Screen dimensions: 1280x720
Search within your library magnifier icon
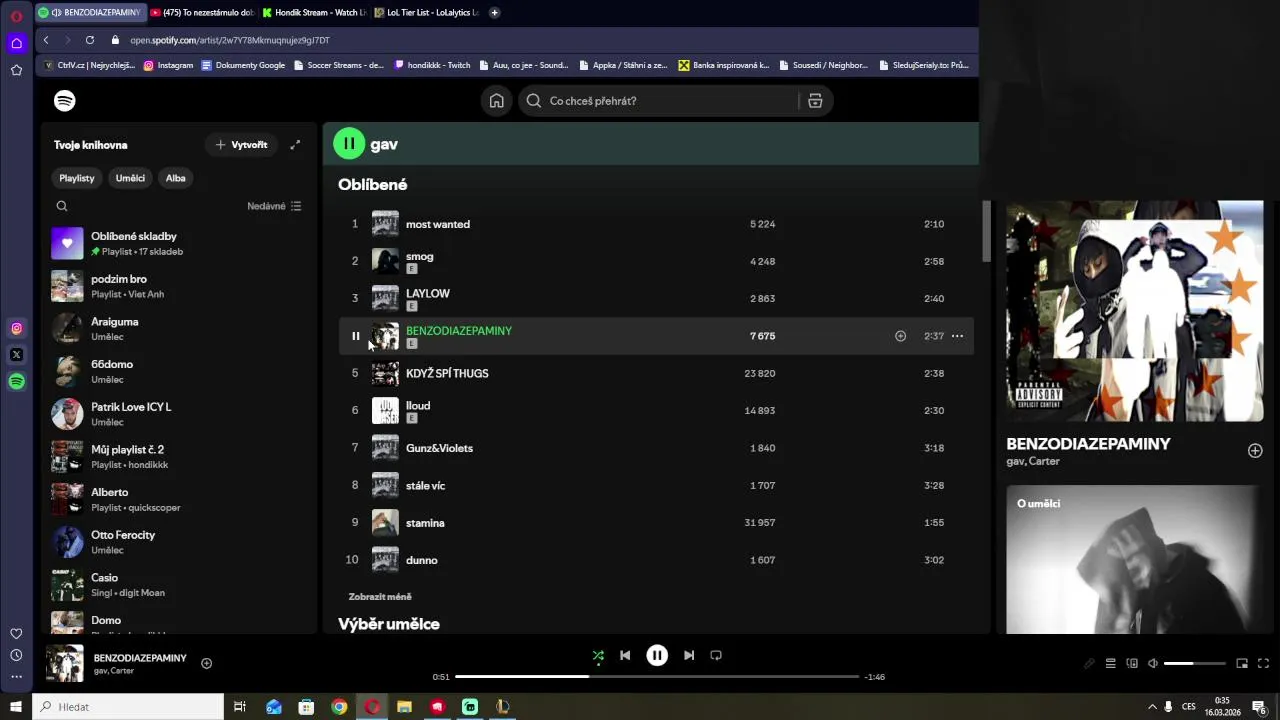tap(62, 206)
